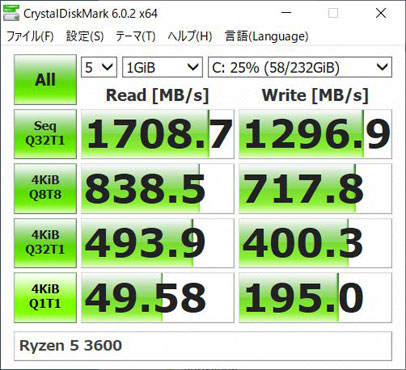Click the CrystalDiskMark app icon in title bar
This screenshot has width=406, height=370.
[x=11, y=14]
